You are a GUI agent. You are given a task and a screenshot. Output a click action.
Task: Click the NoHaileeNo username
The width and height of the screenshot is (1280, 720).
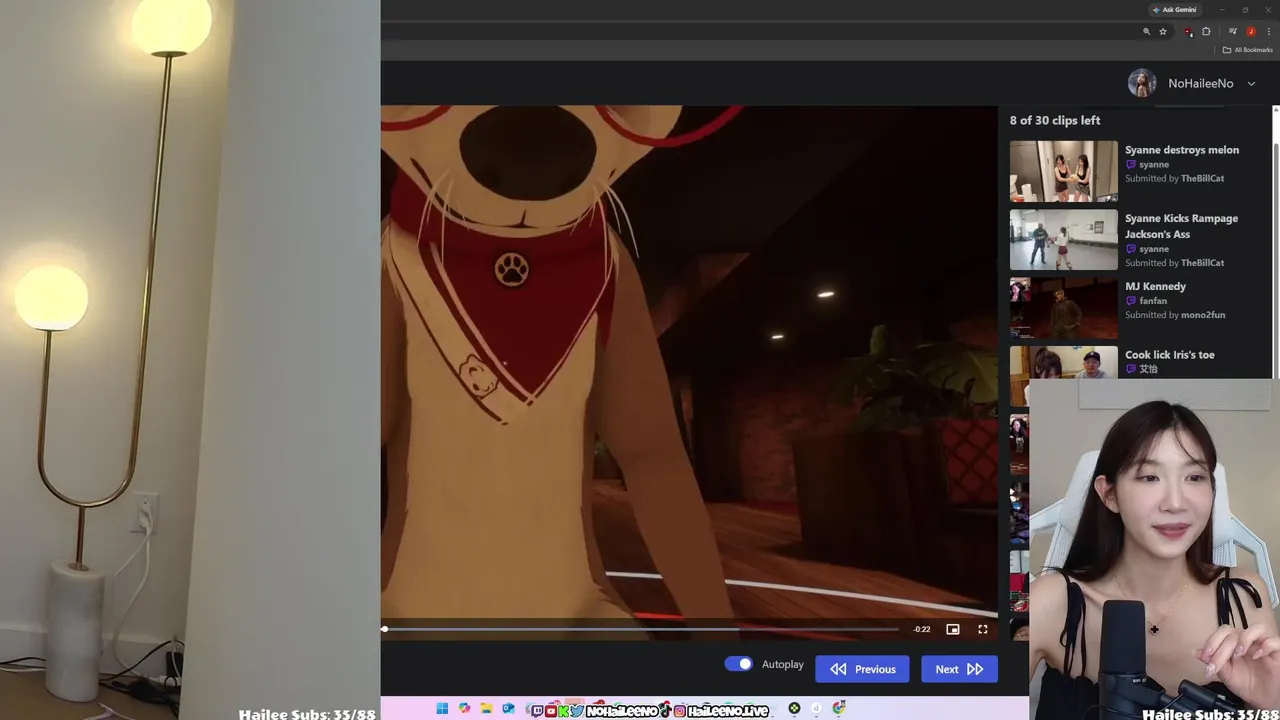[x=1200, y=84]
